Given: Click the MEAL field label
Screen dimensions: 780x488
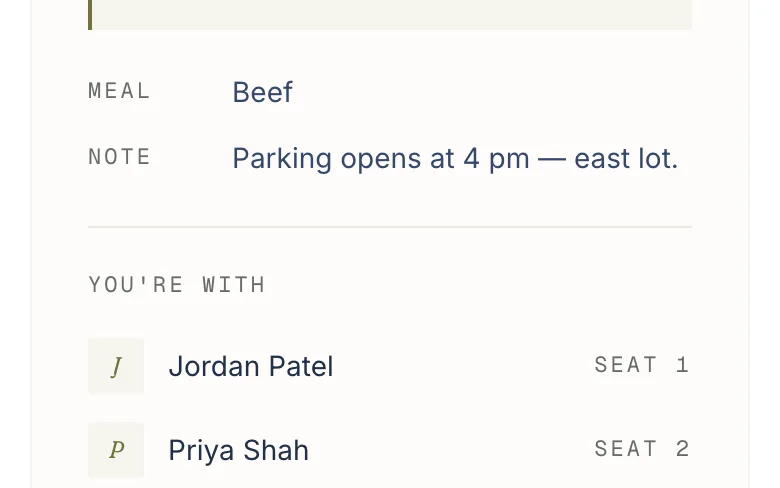Looking at the screenshot, I should (x=119, y=91).
